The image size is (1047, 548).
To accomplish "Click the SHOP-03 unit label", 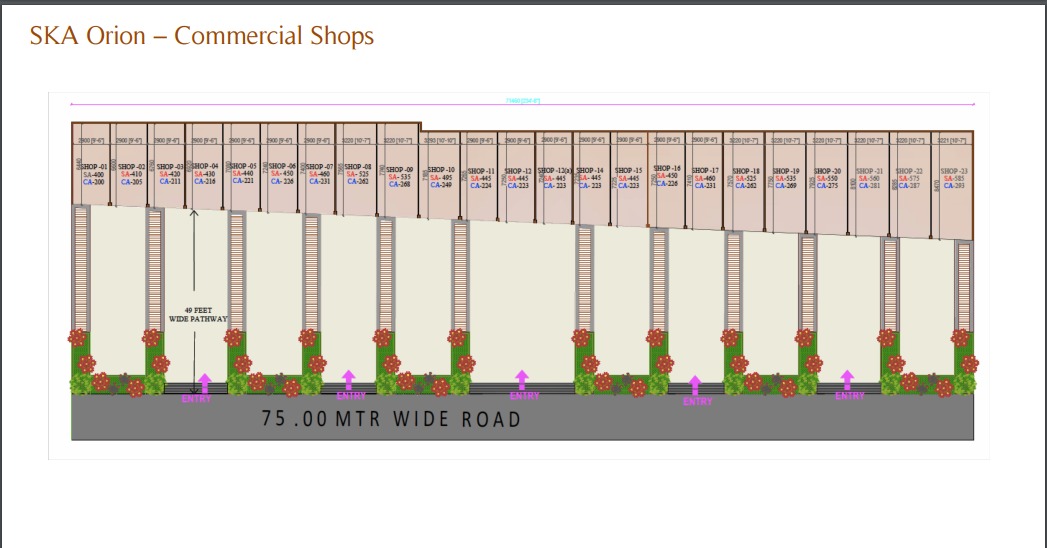I will point(170,166).
